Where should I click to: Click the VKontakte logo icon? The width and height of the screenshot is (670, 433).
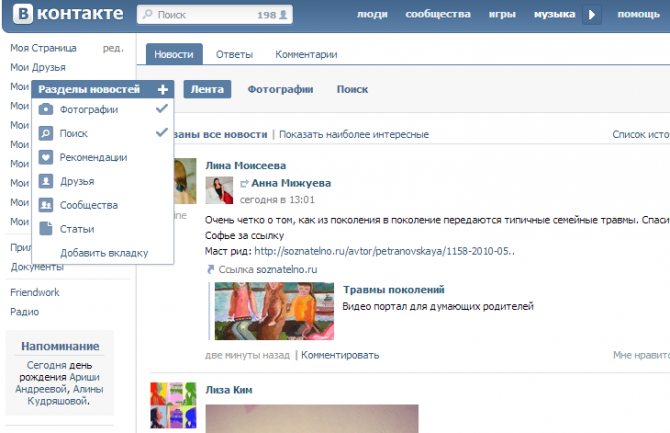[x=23, y=14]
